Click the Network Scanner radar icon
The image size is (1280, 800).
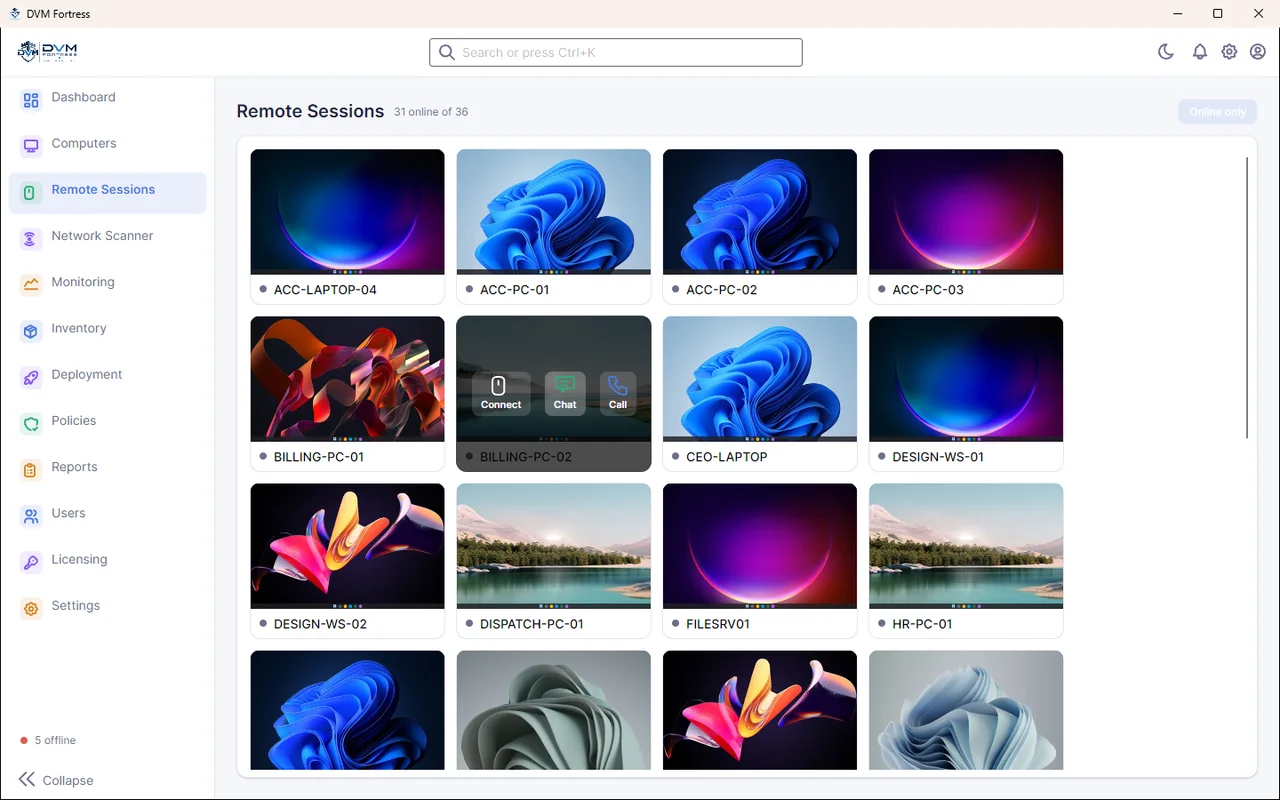pos(31,238)
